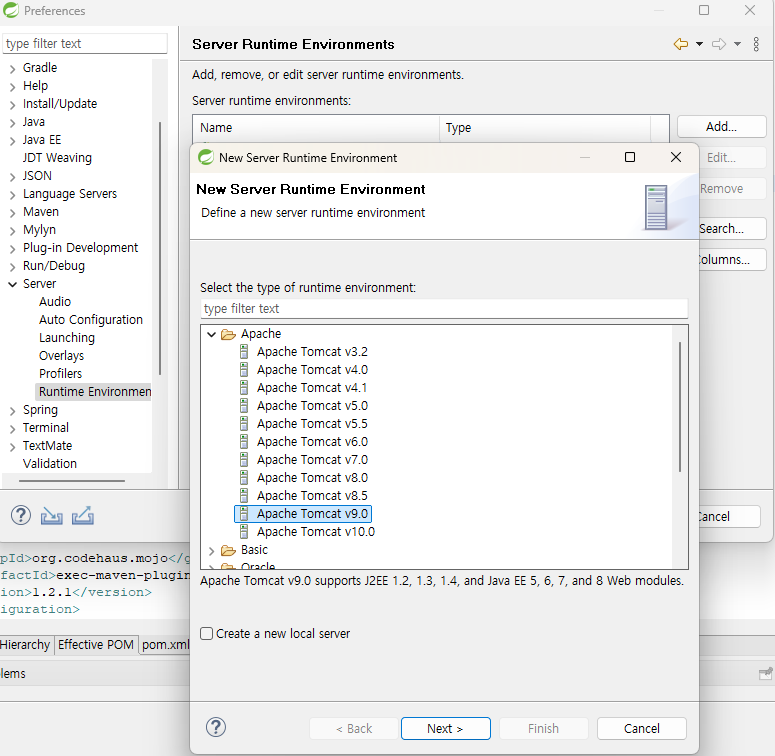Screen dimensions: 775x756
Task: Click the Add... button in Preferences
Action: coord(721,126)
